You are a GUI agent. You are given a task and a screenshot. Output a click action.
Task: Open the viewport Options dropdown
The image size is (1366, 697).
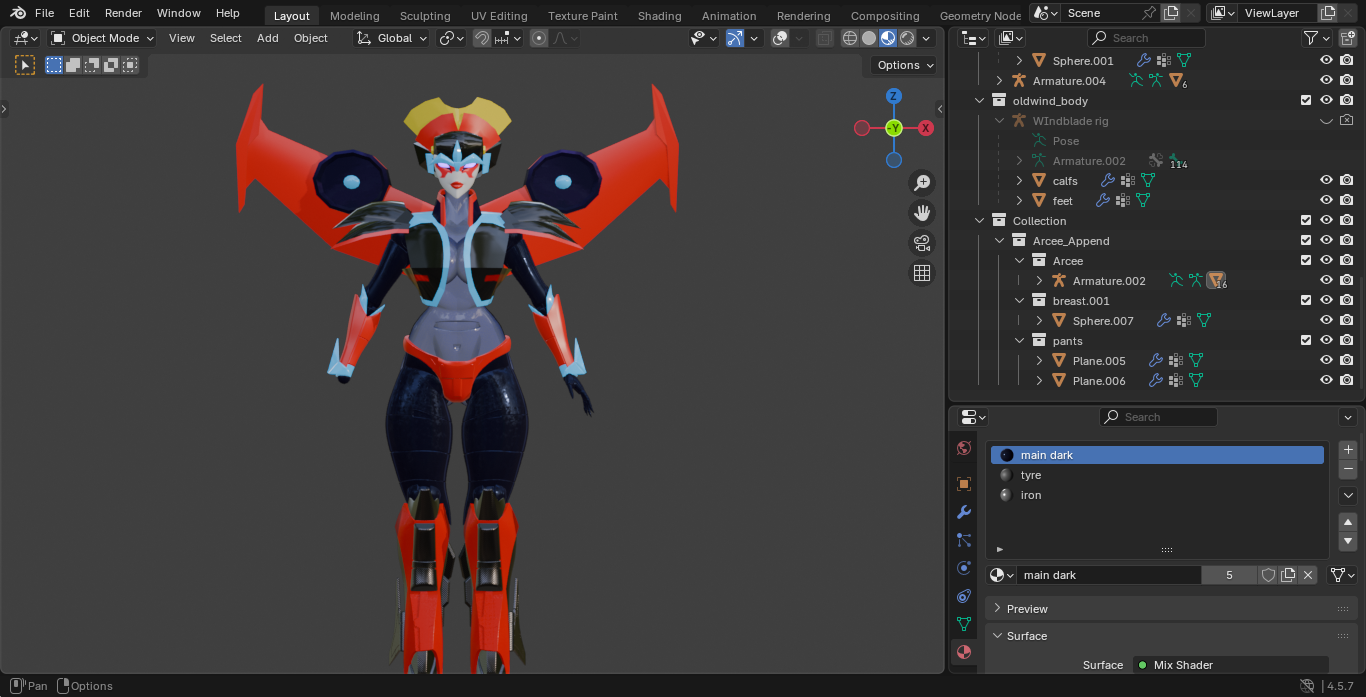coord(904,65)
